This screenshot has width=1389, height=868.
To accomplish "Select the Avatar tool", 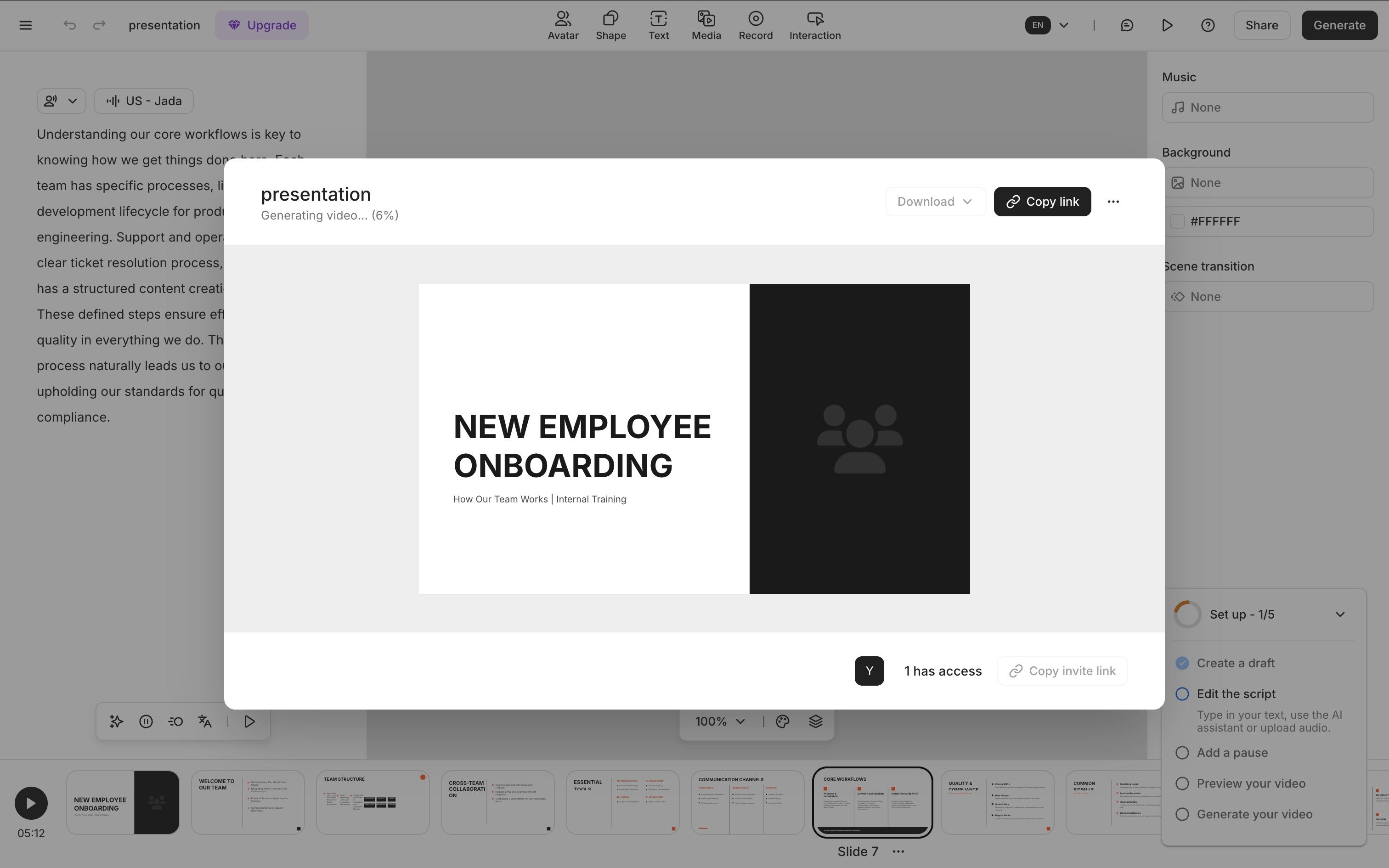I will [563, 25].
